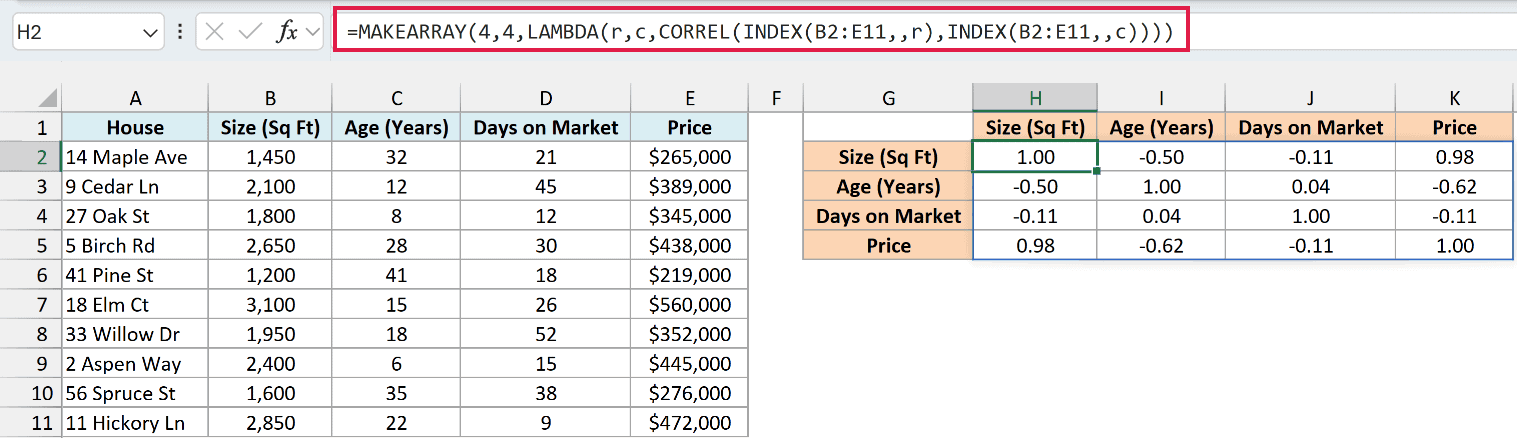
Task: Select column H header
Action: 1035,97
